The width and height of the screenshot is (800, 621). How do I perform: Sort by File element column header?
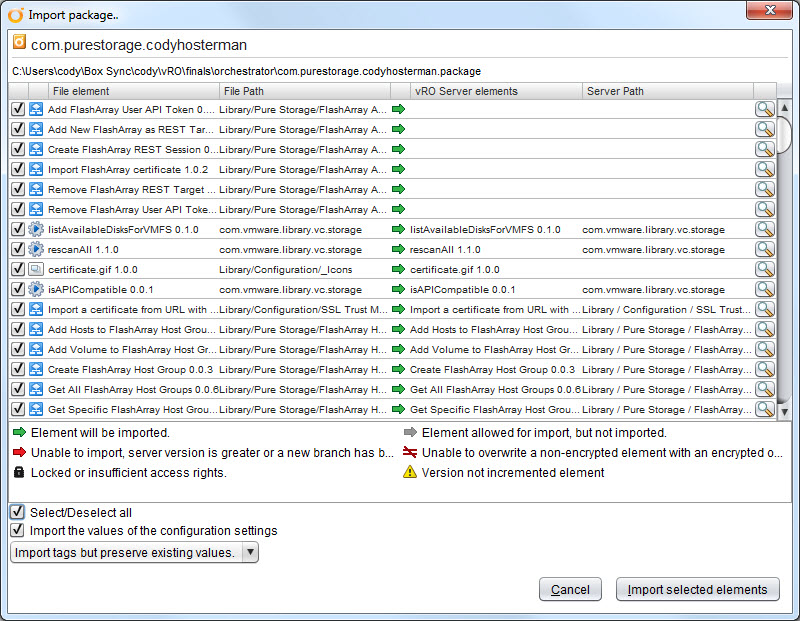pyautogui.click(x=134, y=91)
